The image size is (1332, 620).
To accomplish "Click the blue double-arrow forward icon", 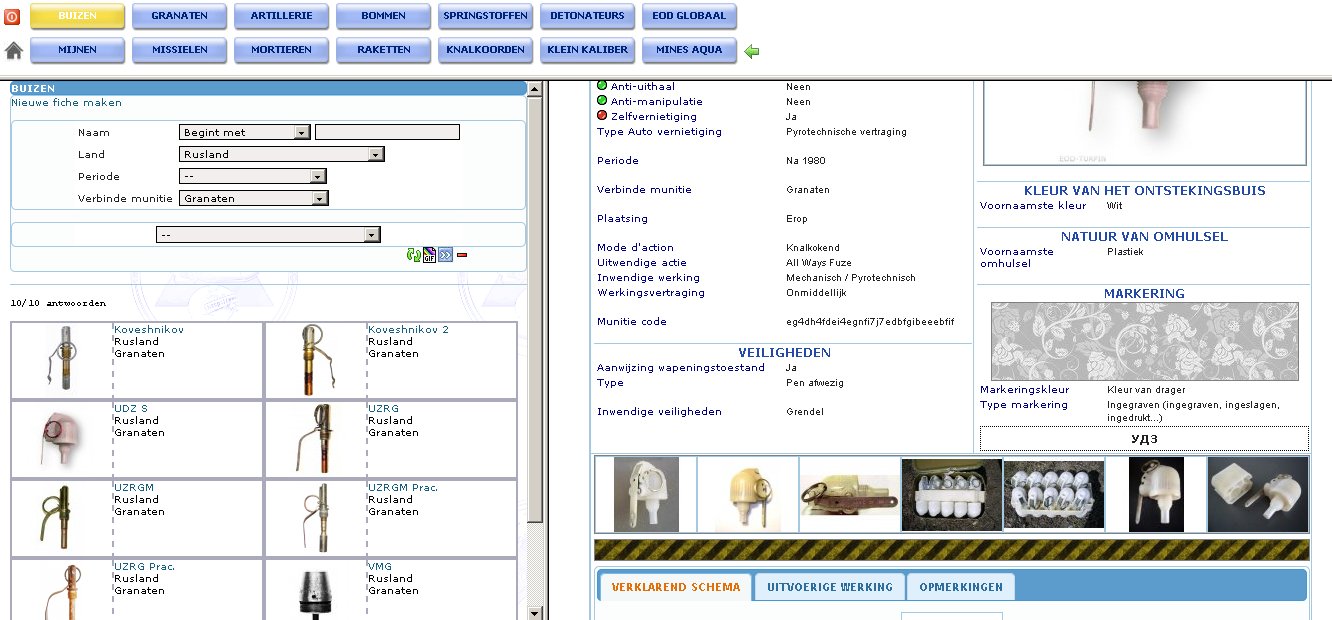I will [x=445, y=255].
